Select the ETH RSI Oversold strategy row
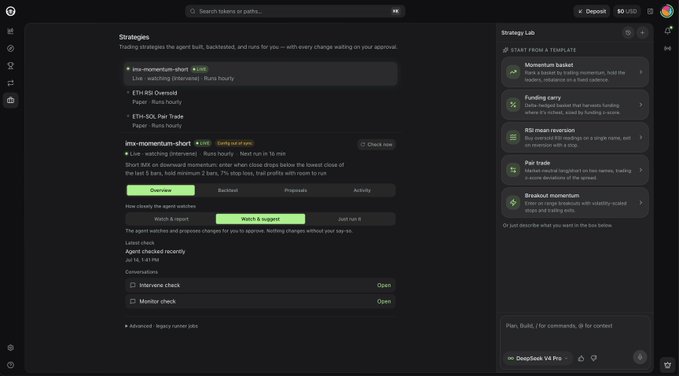This screenshot has height=376, width=679. (260, 97)
